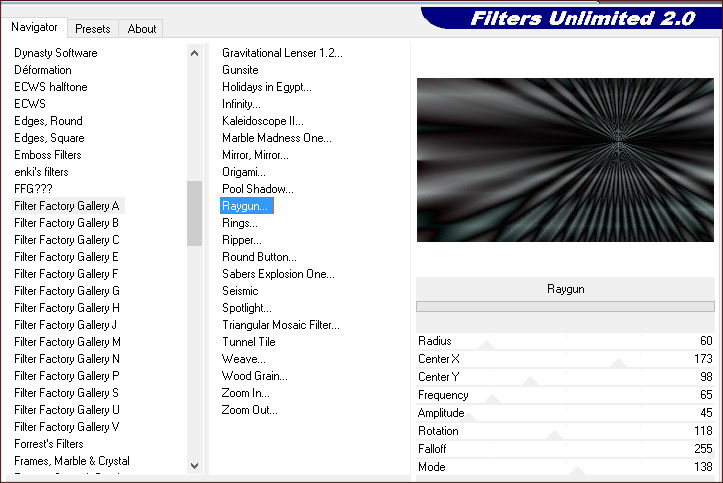Click the Mode slider handle

point(577,471)
